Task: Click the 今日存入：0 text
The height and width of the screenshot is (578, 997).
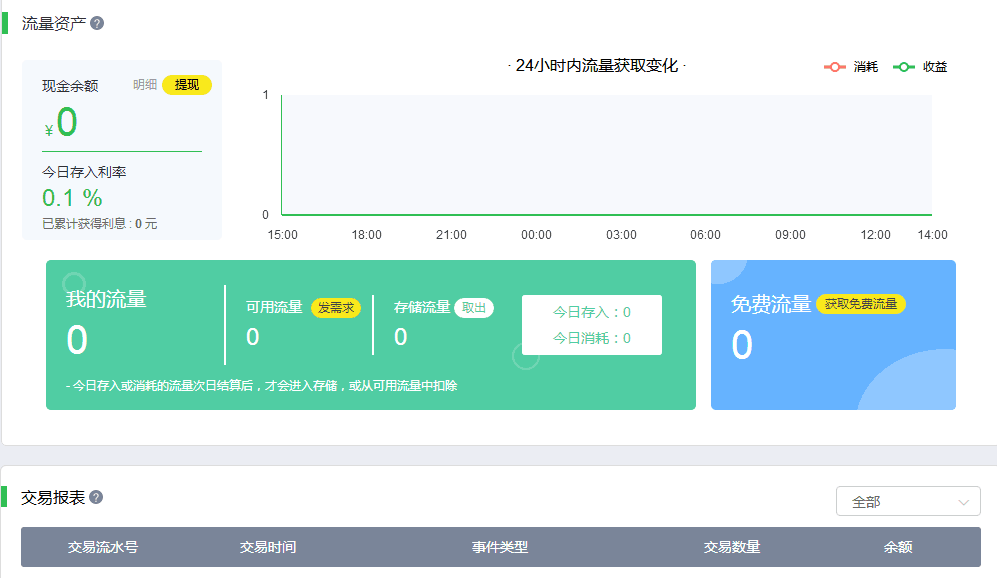Action: 592,312
